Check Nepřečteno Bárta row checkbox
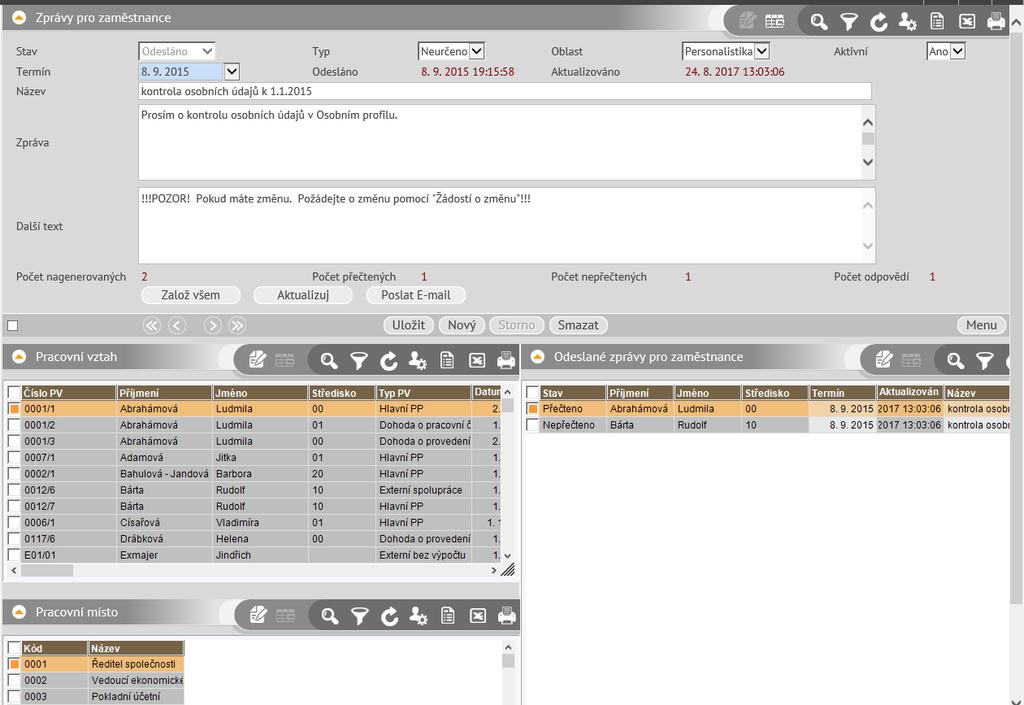The width and height of the screenshot is (1024, 705). point(532,425)
